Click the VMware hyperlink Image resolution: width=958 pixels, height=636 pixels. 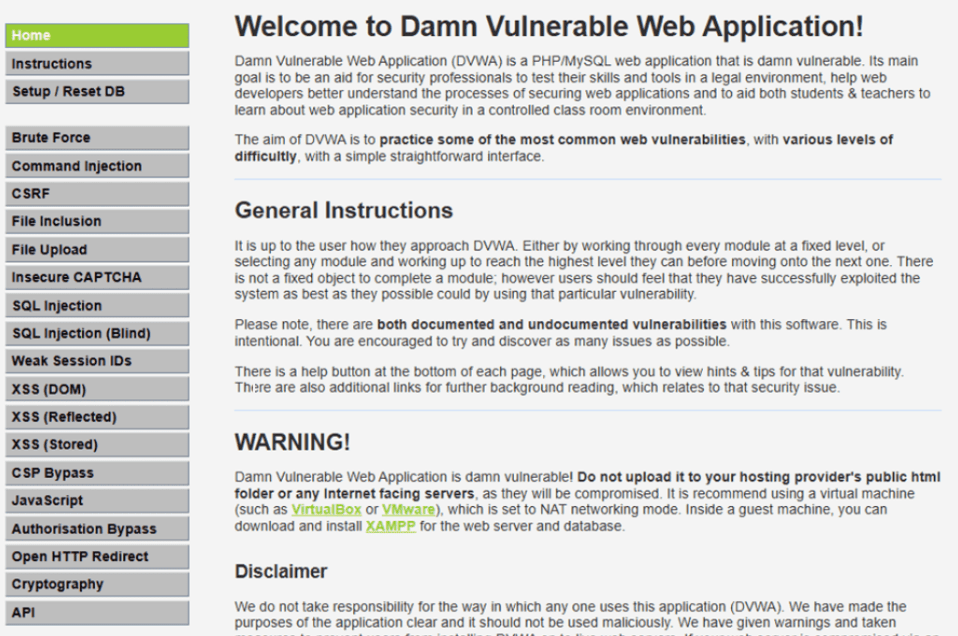click(408, 509)
